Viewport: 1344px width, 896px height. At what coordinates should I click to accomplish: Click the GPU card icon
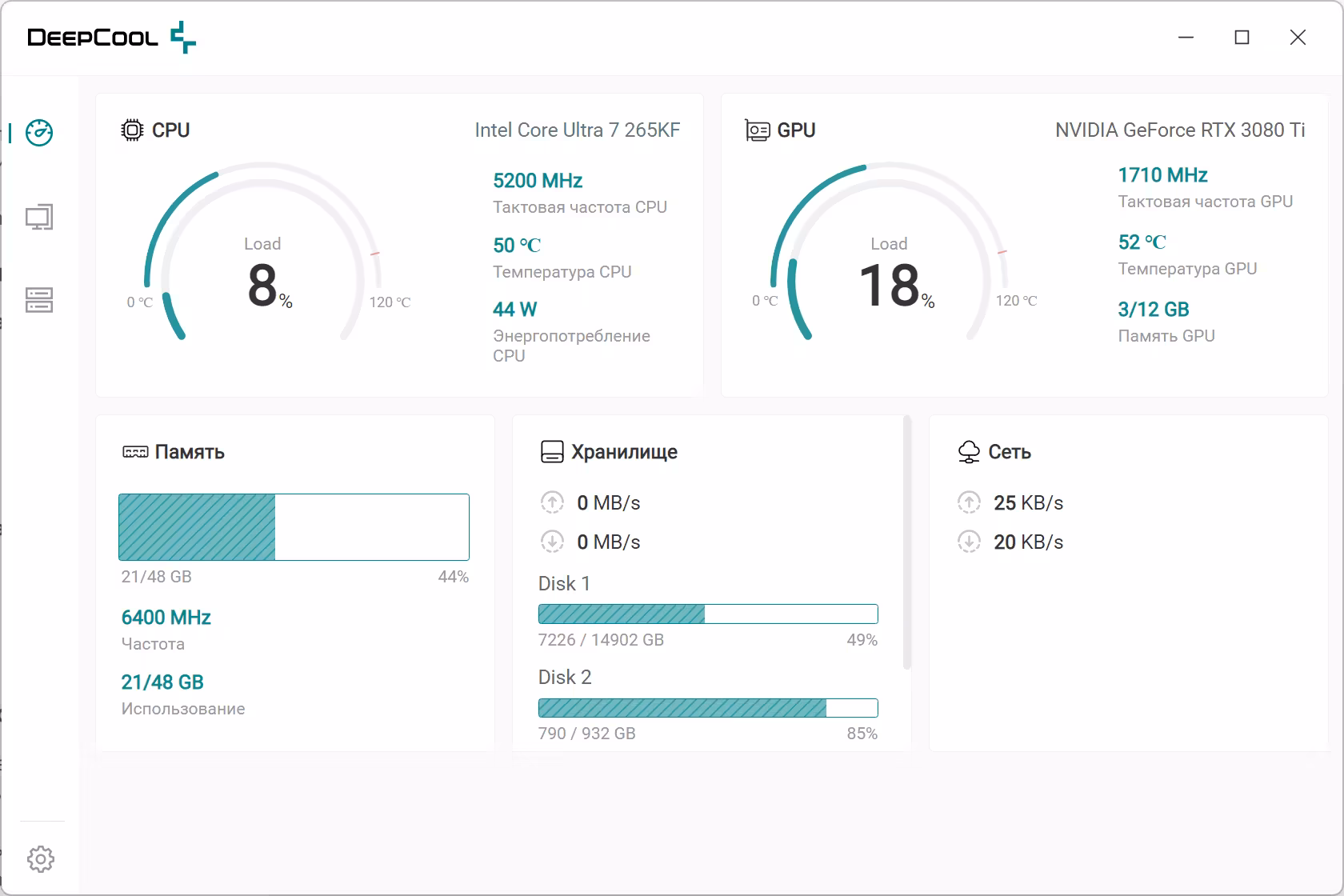point(758,130)
